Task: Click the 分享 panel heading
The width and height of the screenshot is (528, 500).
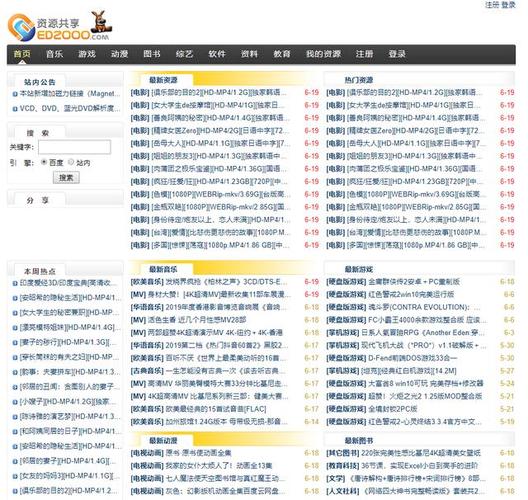Action: pyautogui.click(x=38, y=200)
